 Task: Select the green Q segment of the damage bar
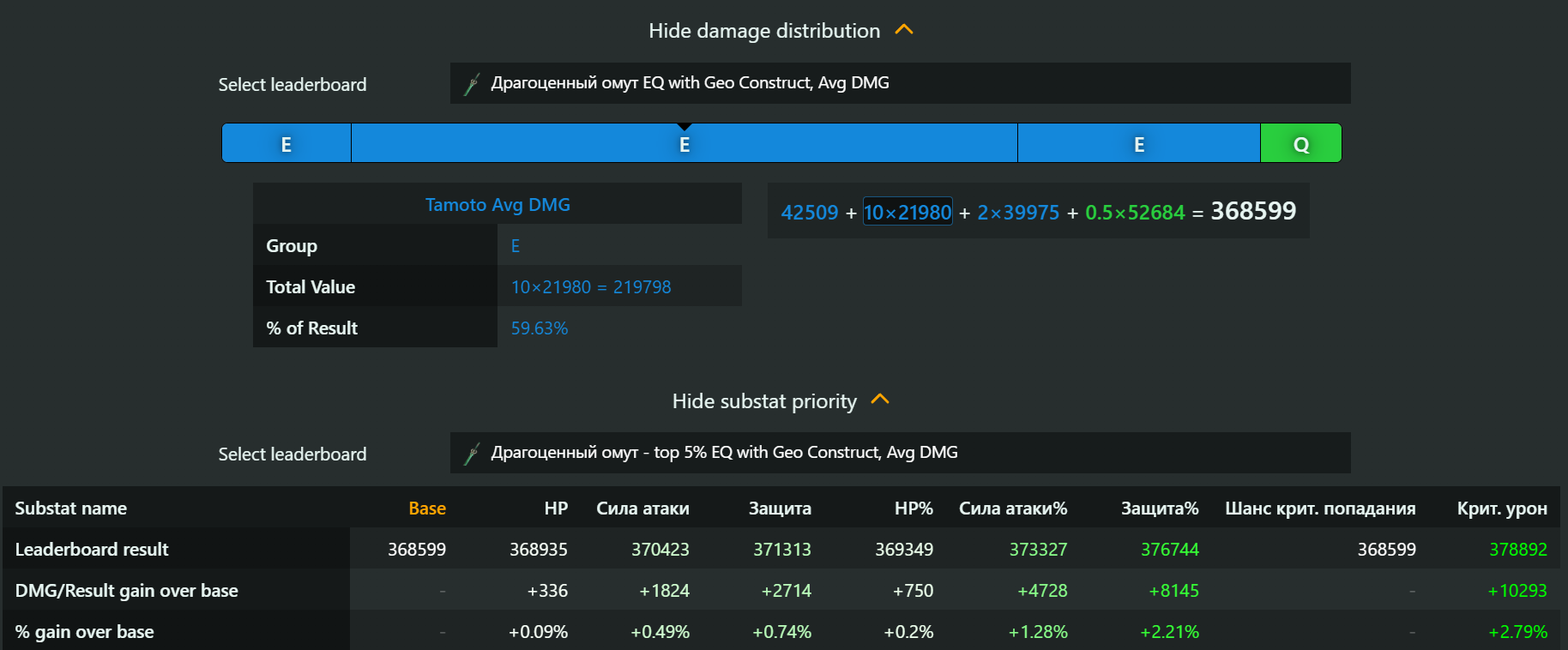(x=1301, y=143)
